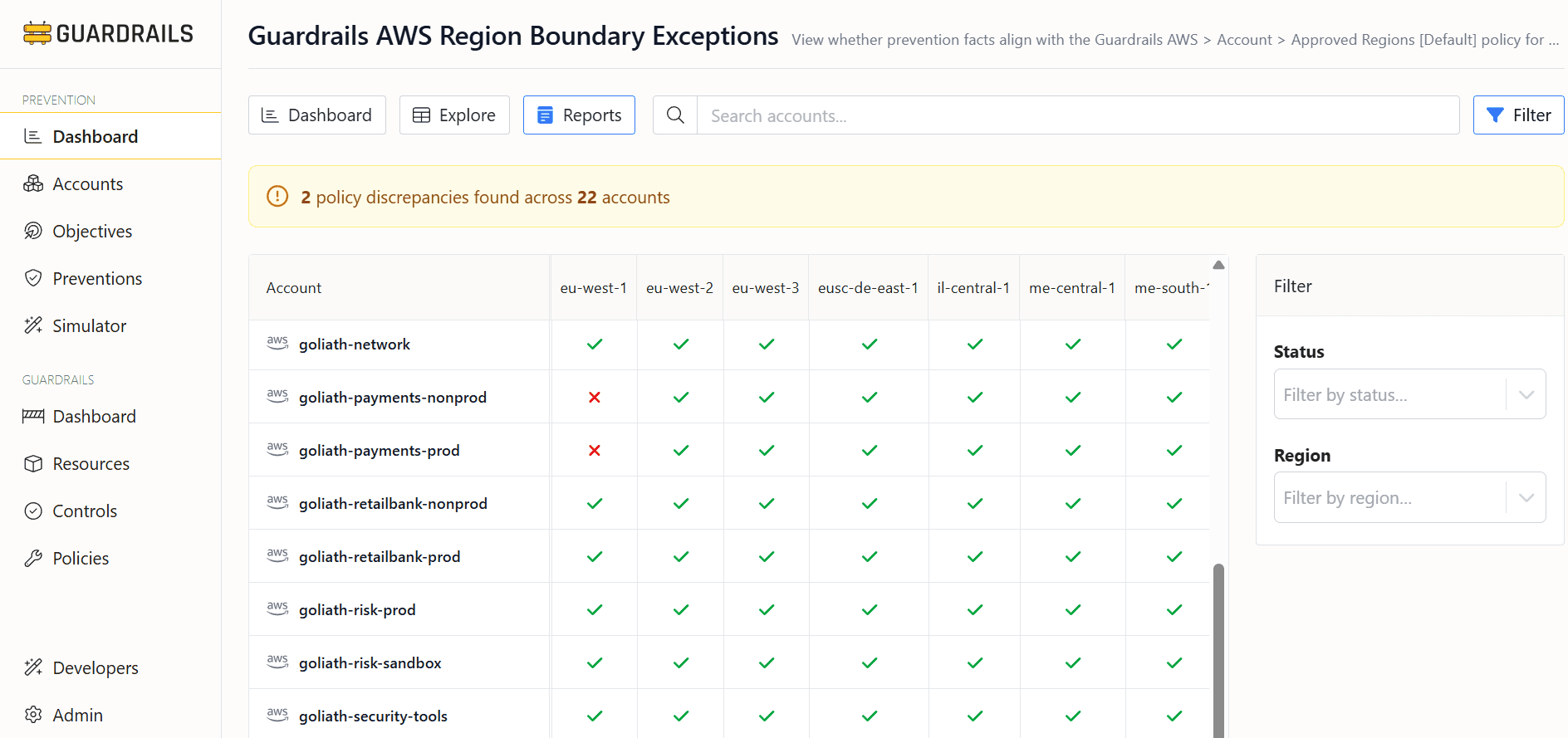Click the eu-west-1 column header
The image size is (1568, 738).
593,287
